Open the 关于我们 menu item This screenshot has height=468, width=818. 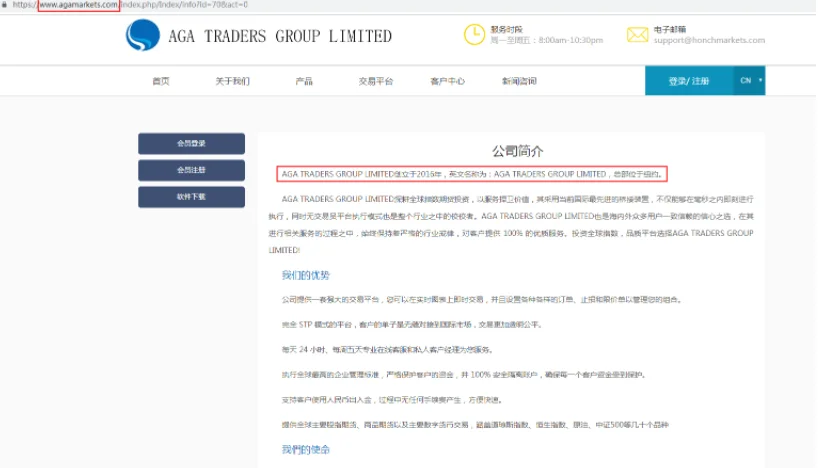point(232,81)
